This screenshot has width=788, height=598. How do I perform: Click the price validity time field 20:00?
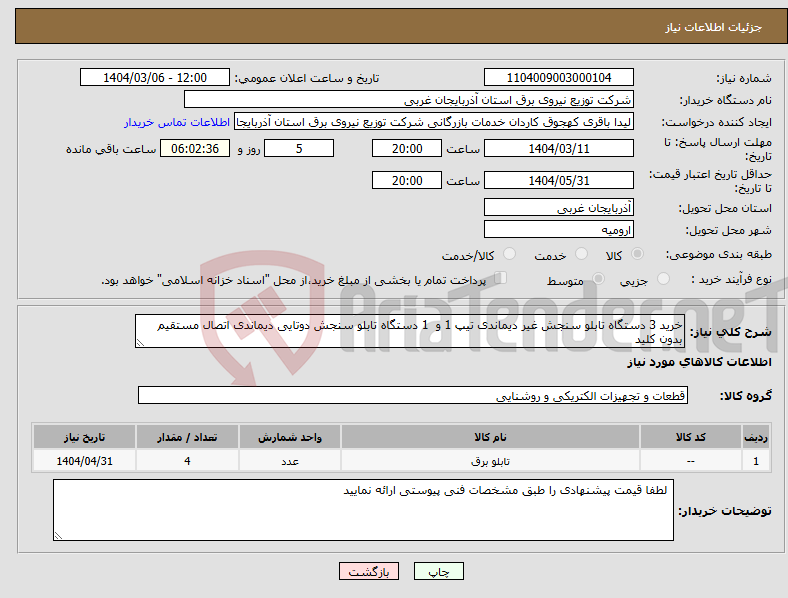(407, 180)
